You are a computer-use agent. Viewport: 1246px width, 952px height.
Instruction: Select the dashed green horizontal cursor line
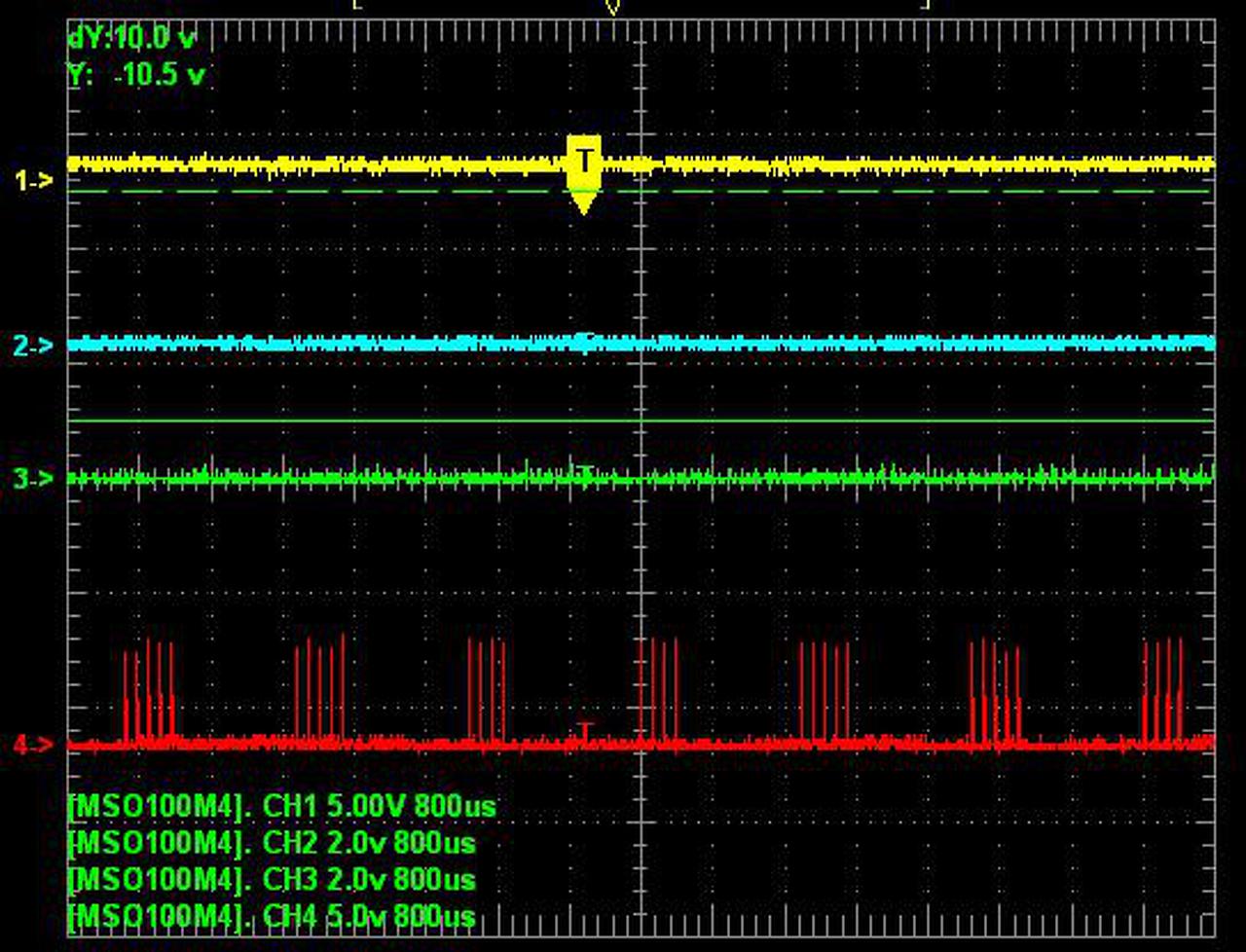[641, 192]
